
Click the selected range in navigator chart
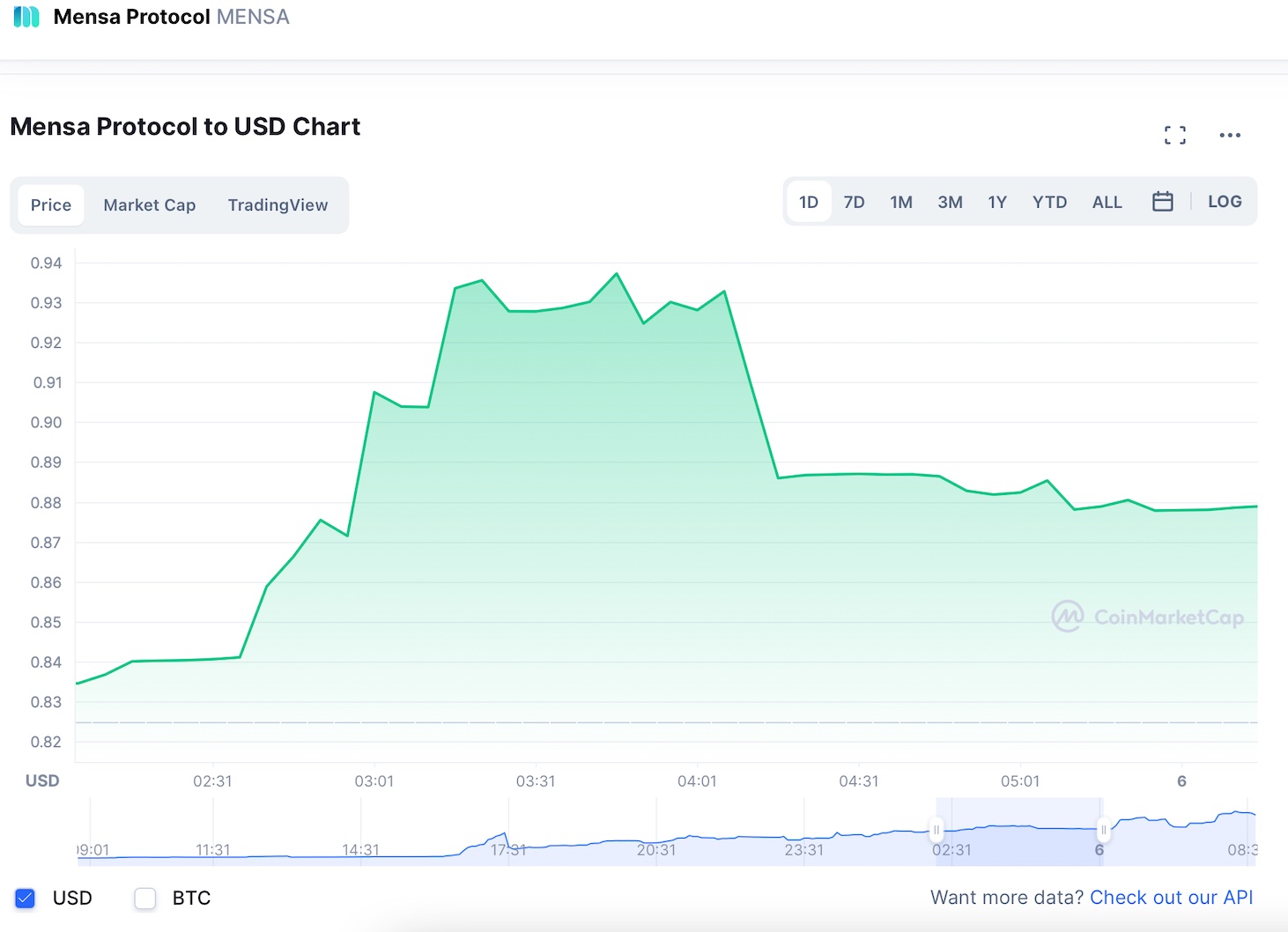pyautogui.click(x=1019, y=832)
